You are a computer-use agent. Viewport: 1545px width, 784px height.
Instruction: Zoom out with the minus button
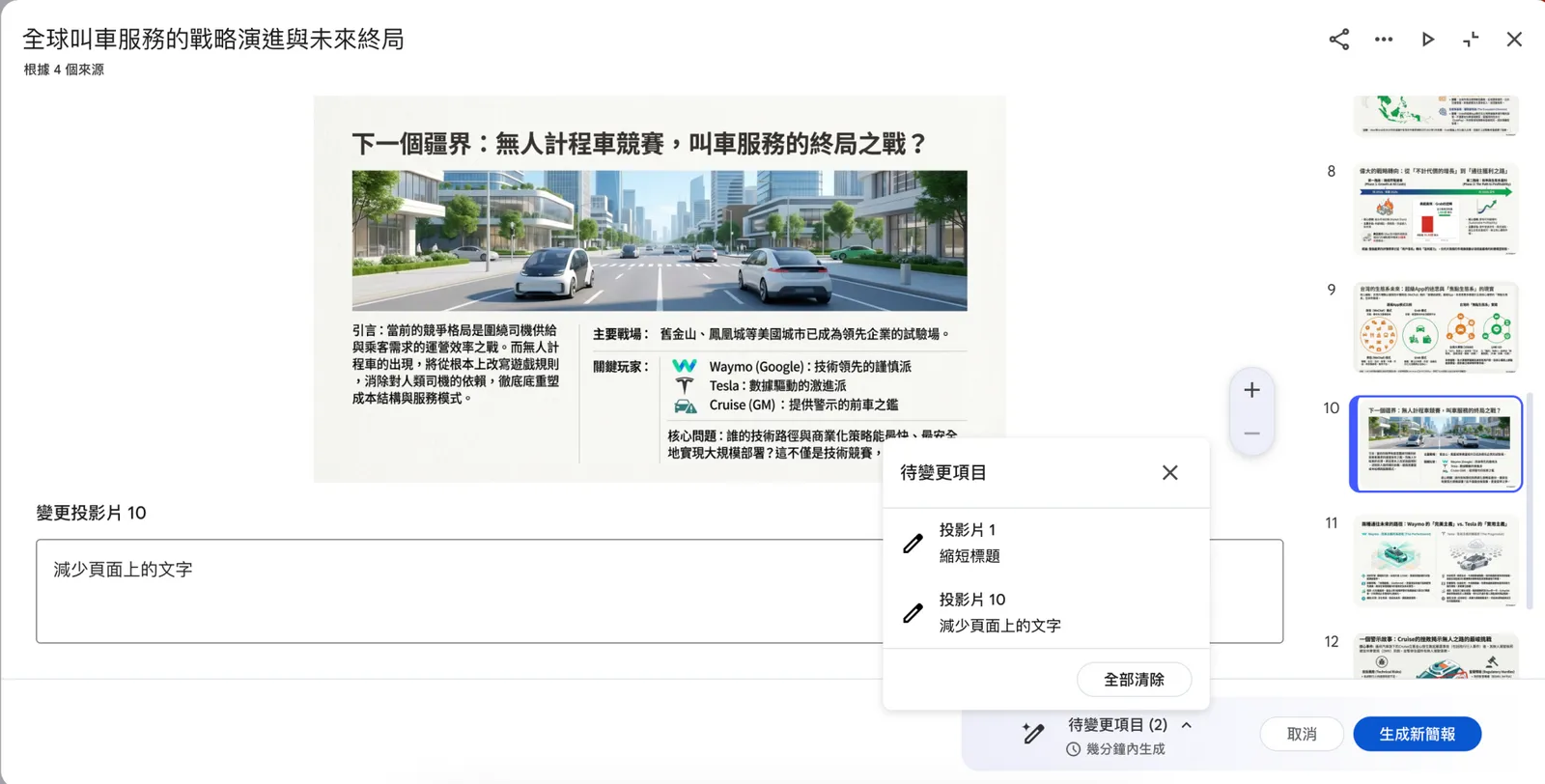(x=1251, y=434)
